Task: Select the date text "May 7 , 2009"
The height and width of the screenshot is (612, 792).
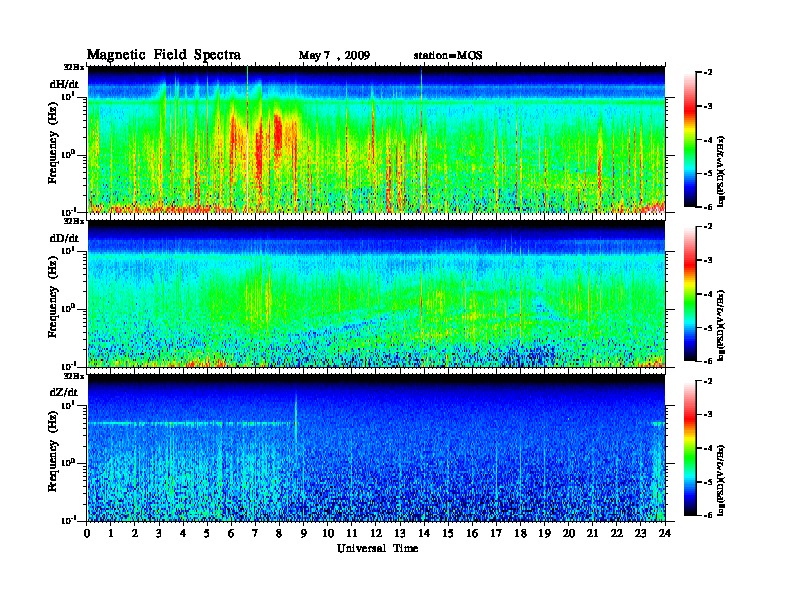Action: coord(334,55)
